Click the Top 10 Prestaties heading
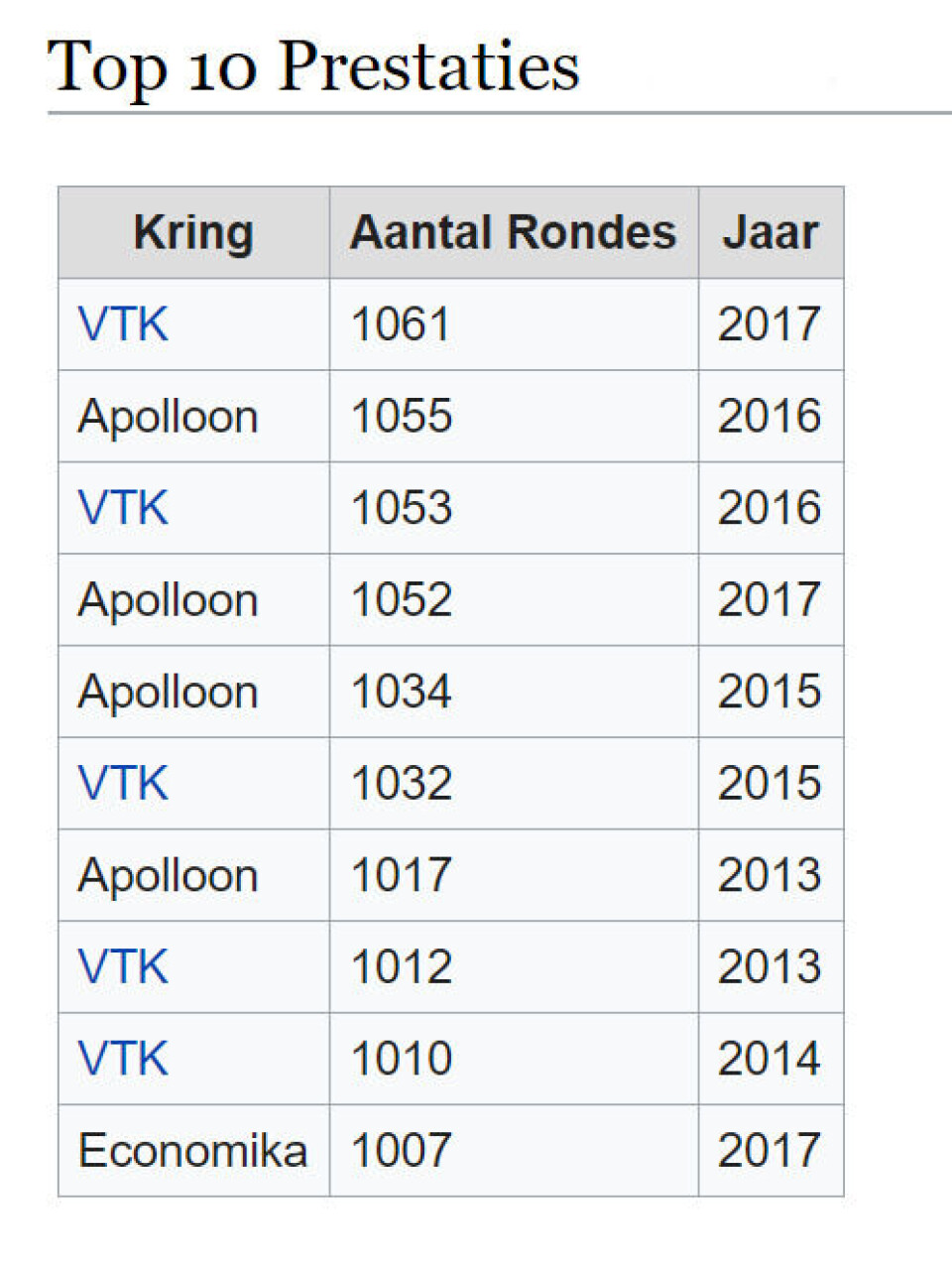 point(313,67)
